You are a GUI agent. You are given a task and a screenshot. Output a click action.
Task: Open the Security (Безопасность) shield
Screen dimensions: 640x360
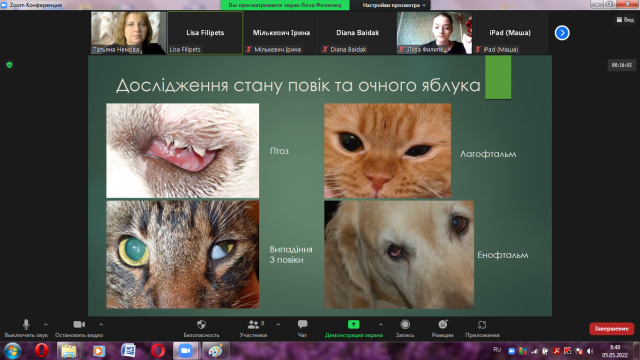pyautogui.click(x=201, y=328)
